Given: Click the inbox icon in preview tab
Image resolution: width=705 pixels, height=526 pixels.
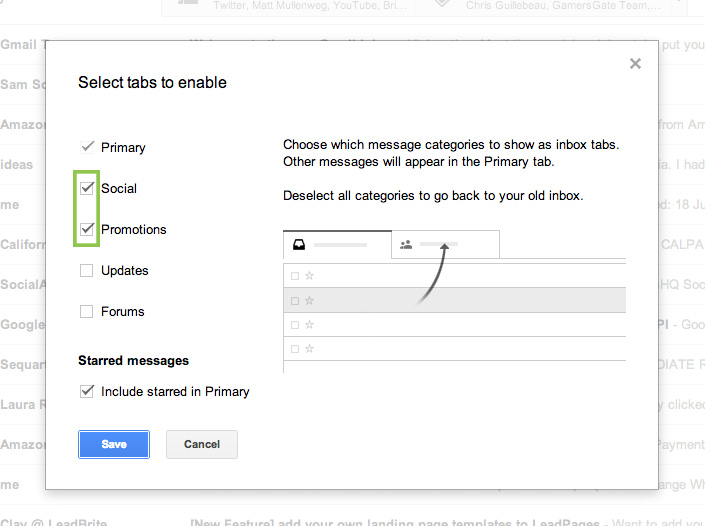Looking at the screenshot, I should [299, 244].
